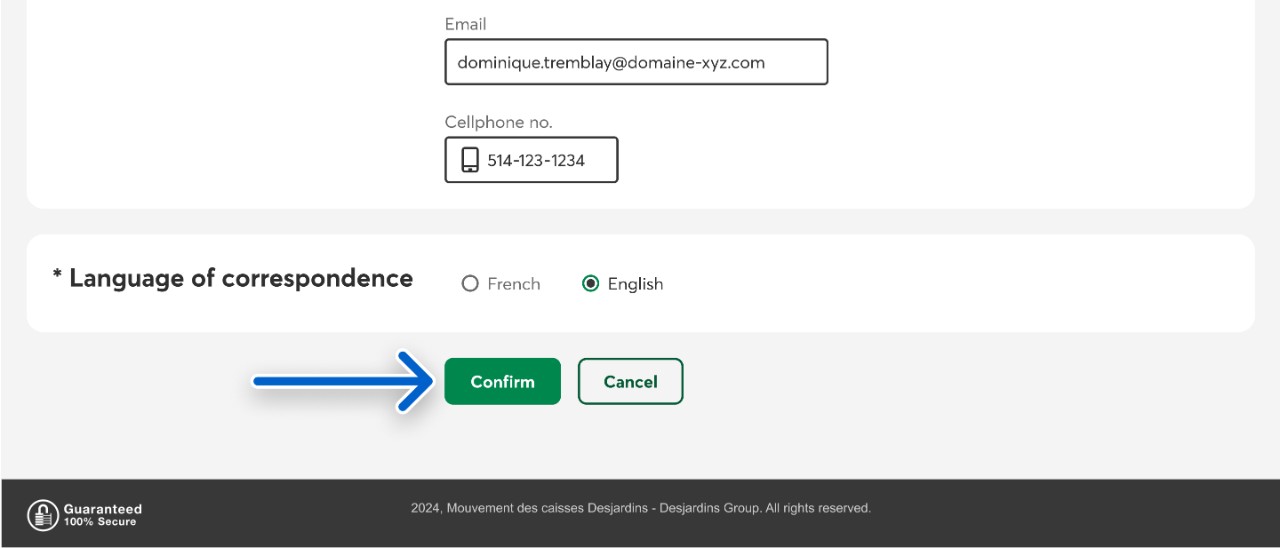Click the Desjardins Group copyright notice
Image resolution: width=1280 pixels, height=548 pixels.
point(640,508)
